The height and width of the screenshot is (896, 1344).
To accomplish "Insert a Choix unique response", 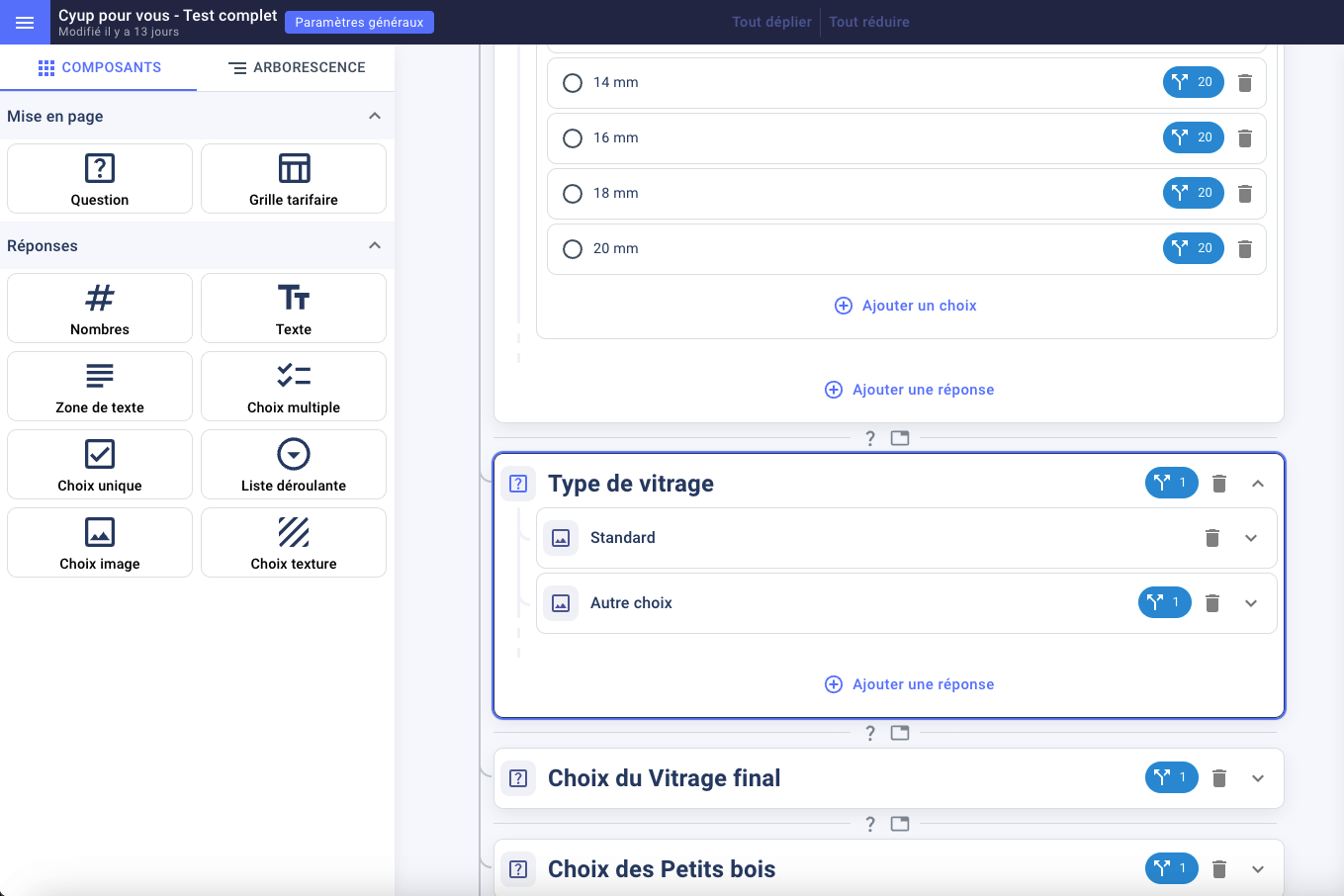I will (100, 465).
